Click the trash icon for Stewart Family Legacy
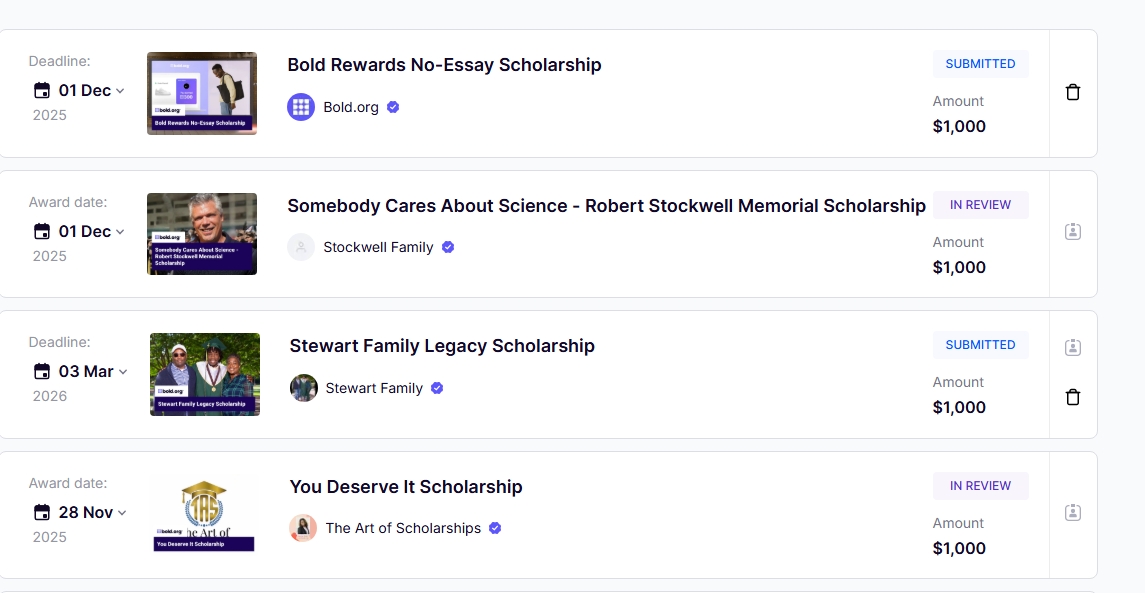 pos(1073,397)
